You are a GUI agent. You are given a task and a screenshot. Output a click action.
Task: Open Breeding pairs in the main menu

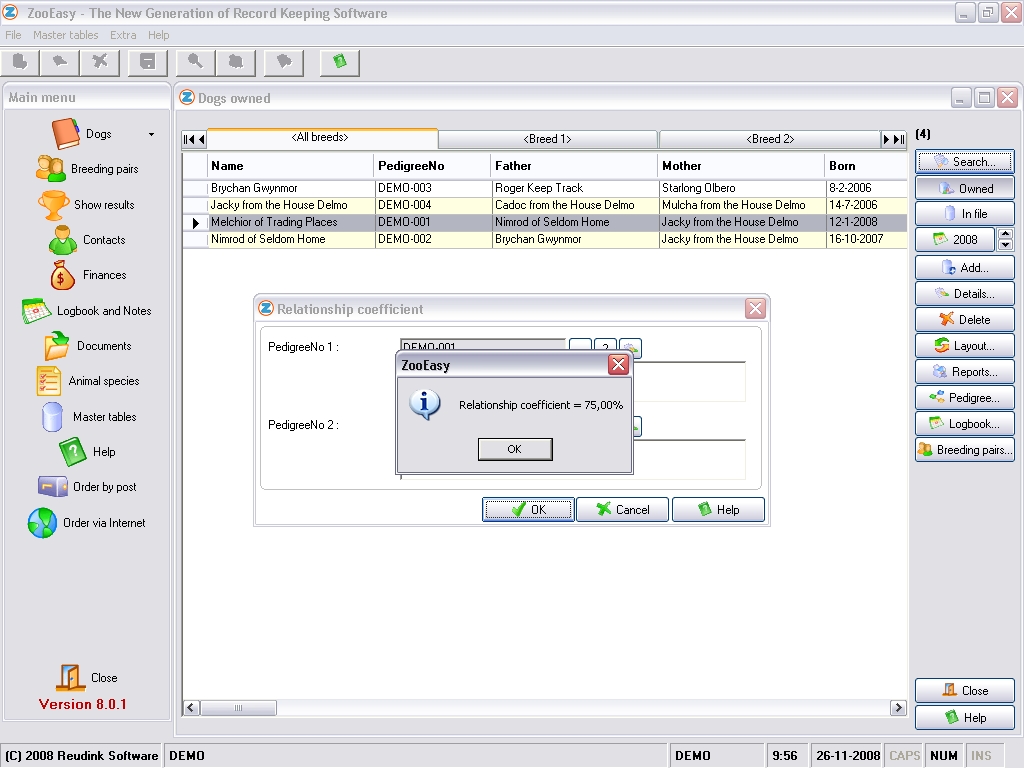(88, 169)
